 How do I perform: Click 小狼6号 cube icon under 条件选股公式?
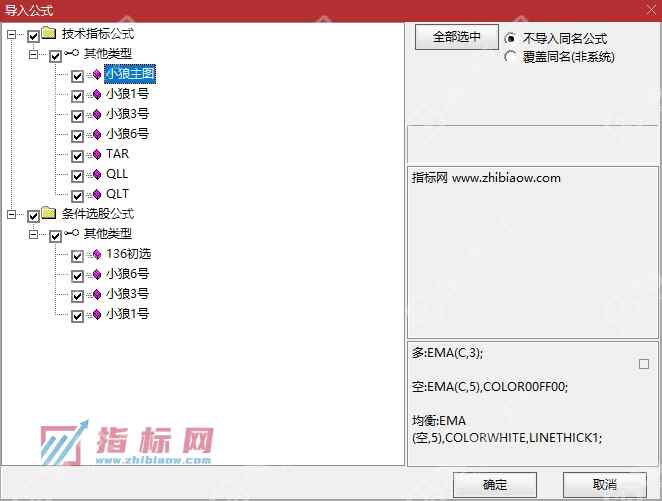tap(97, 274)
